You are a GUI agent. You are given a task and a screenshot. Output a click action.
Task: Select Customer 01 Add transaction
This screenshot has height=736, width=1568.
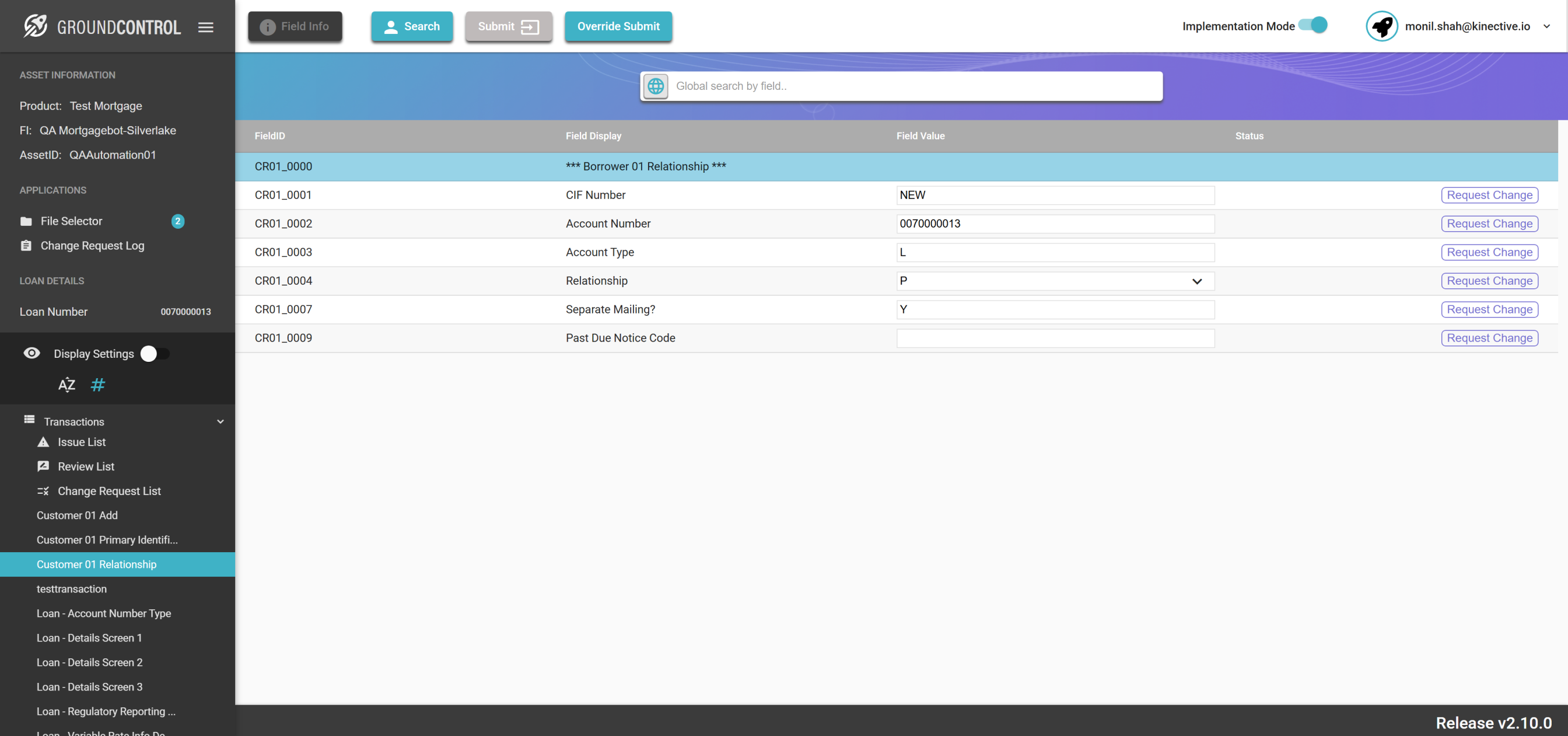tap(78, 515)
